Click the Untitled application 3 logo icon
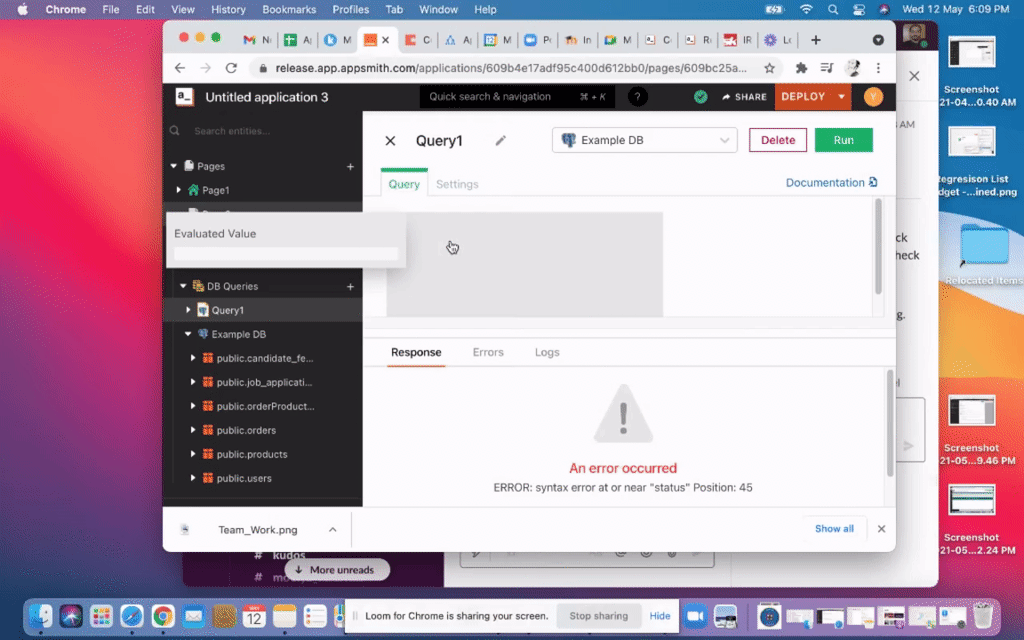 [182, 97]
